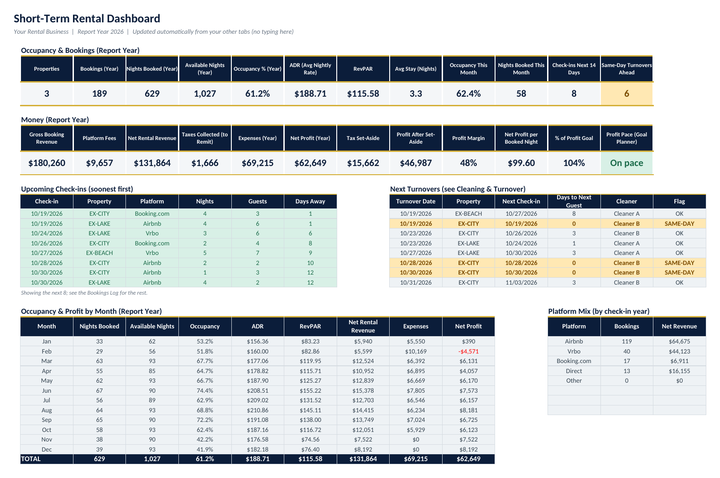Click the Net Profit (Year) header cell

(x=310, y=138)
